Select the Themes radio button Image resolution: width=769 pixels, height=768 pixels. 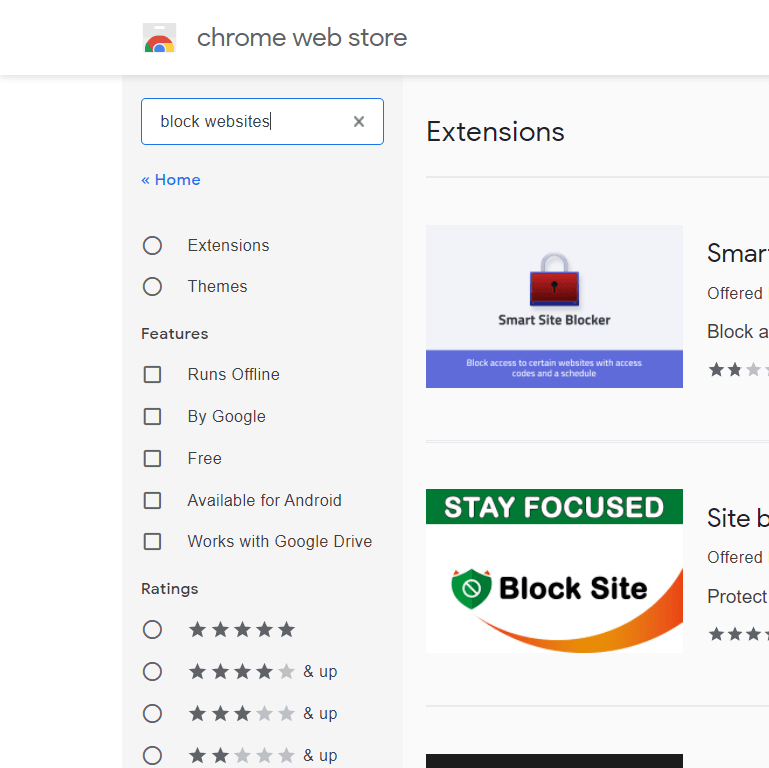pyautogui.click(x=152, y=286)
